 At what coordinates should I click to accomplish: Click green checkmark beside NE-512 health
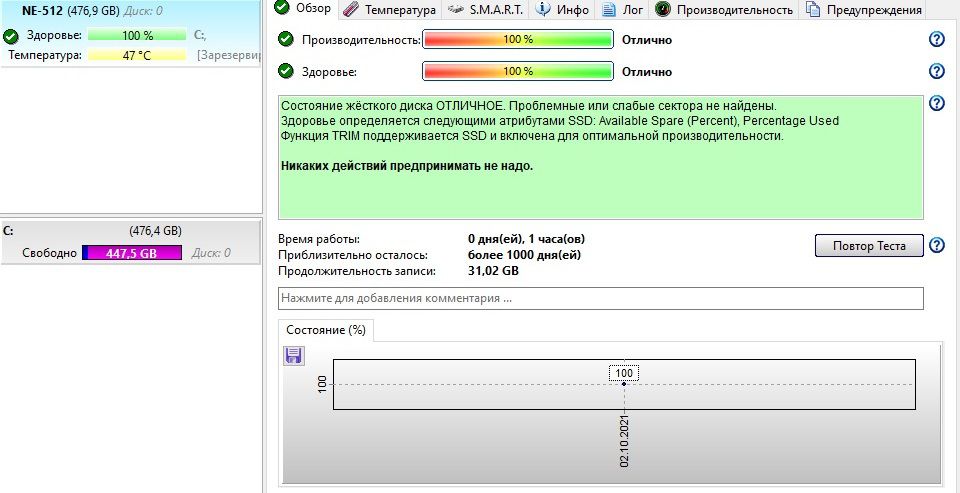(x=11, y=36)
